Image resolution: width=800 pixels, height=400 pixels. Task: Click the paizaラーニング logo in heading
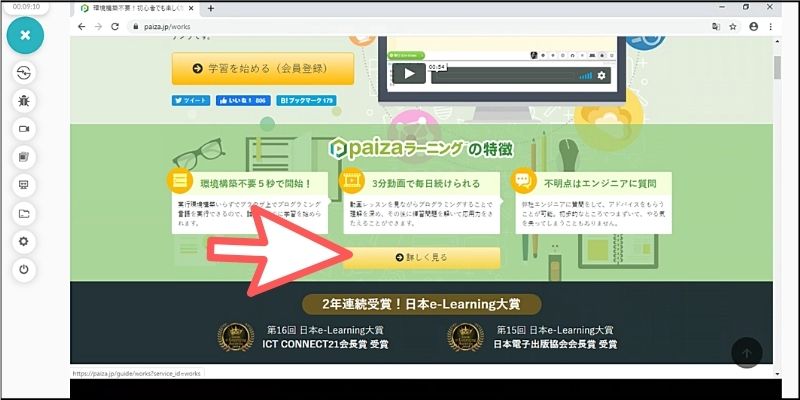[396, 149]
